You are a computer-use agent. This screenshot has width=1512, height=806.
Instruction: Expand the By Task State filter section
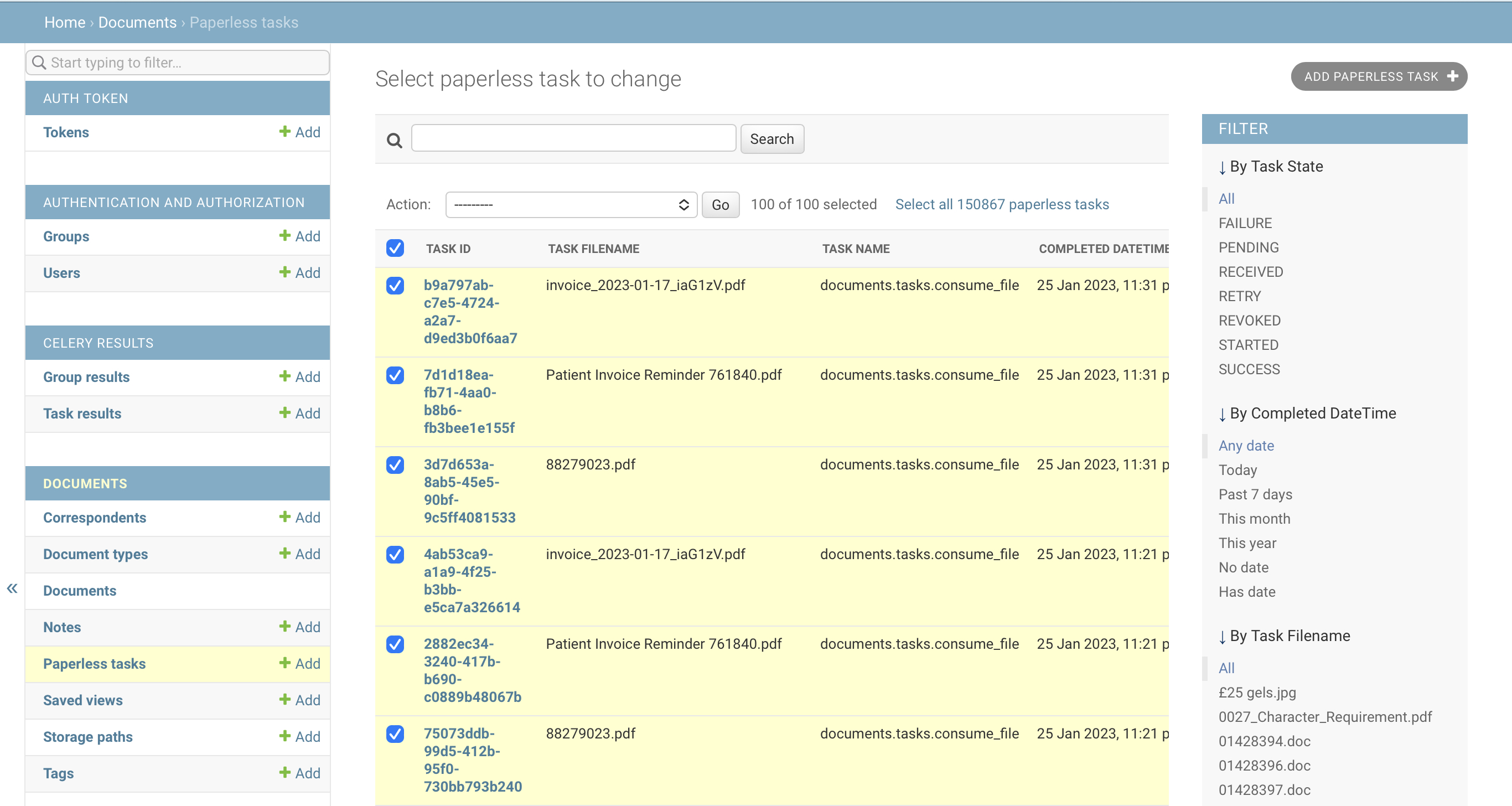[x=1270, y=166]
